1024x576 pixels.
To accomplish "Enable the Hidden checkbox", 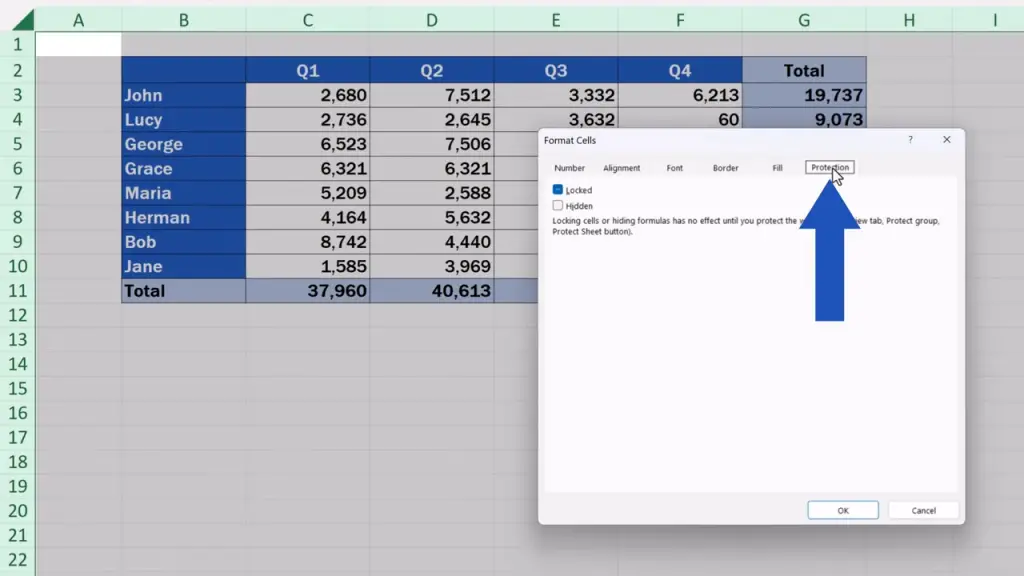I will tap(558, 206).
